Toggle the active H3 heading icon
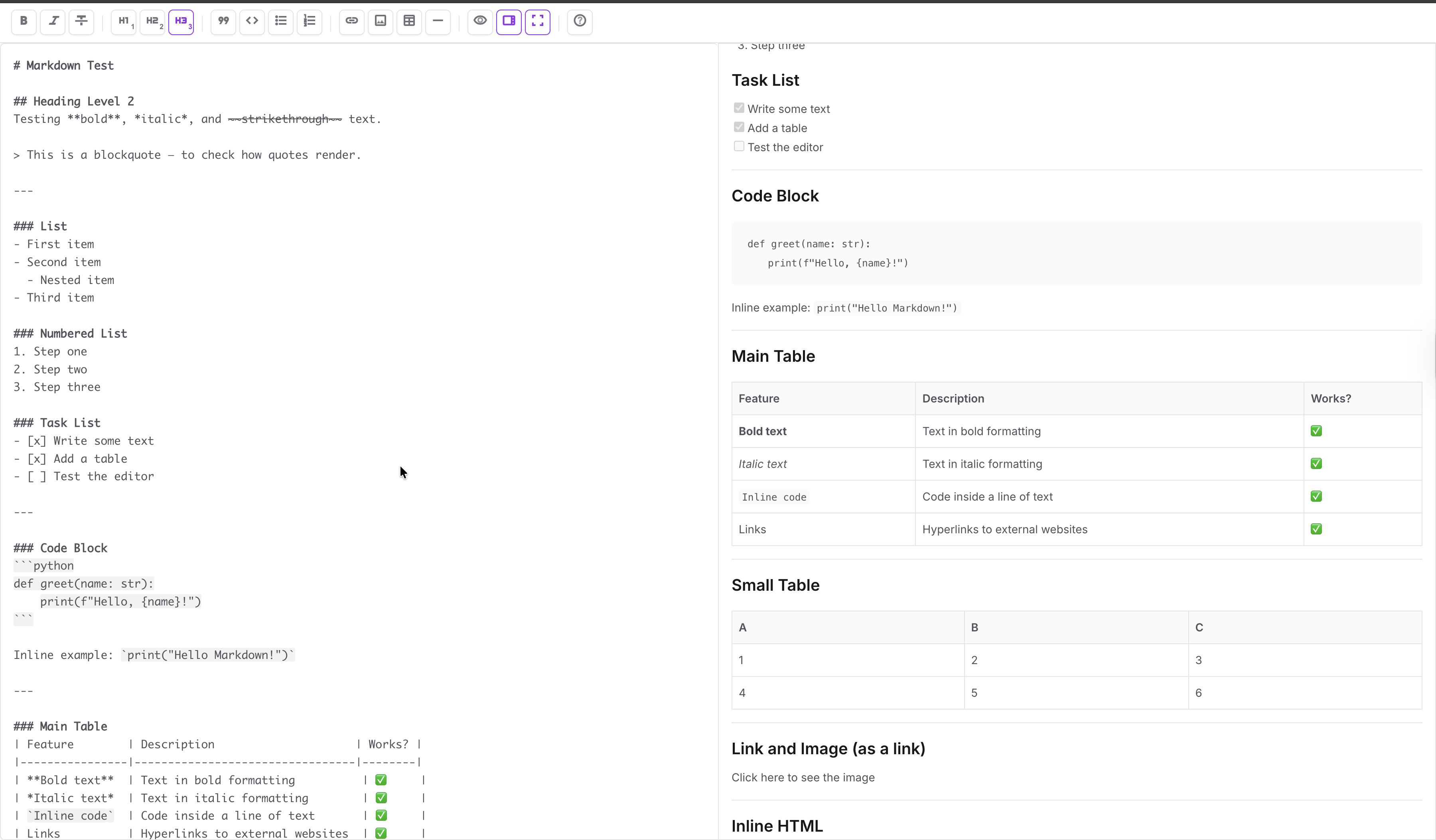 (181, 22)
